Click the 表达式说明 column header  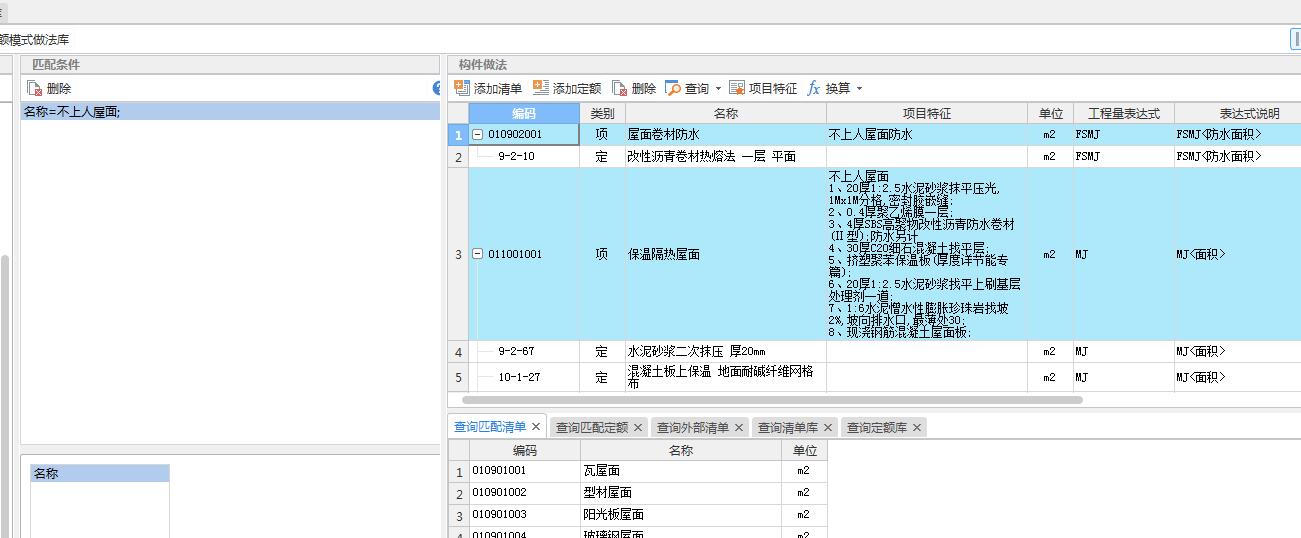point(1238,113)
